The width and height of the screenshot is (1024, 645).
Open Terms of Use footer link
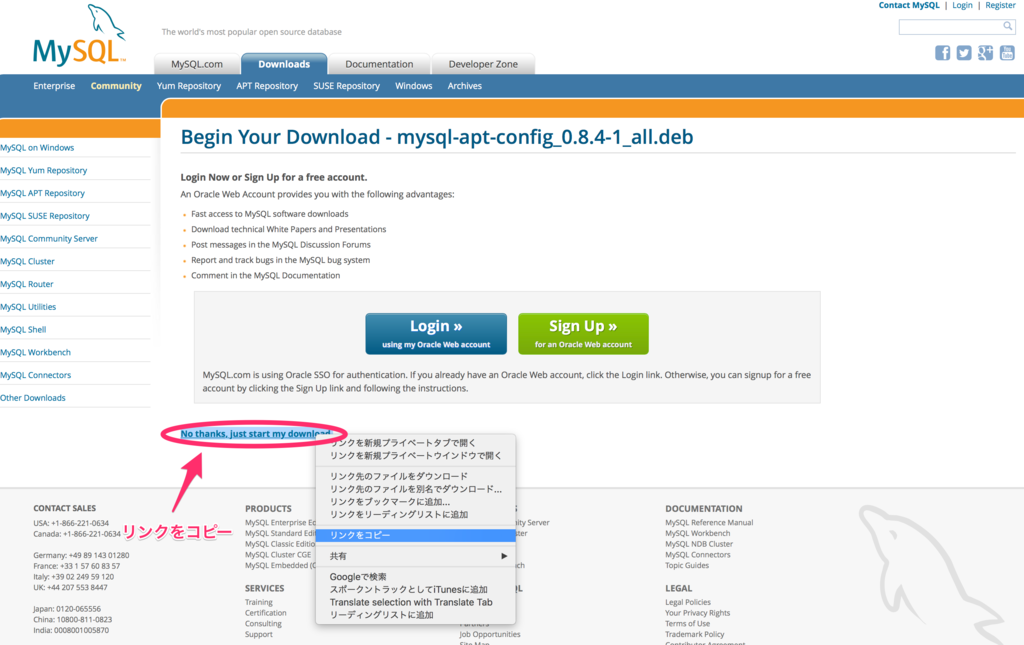(687, 623)
